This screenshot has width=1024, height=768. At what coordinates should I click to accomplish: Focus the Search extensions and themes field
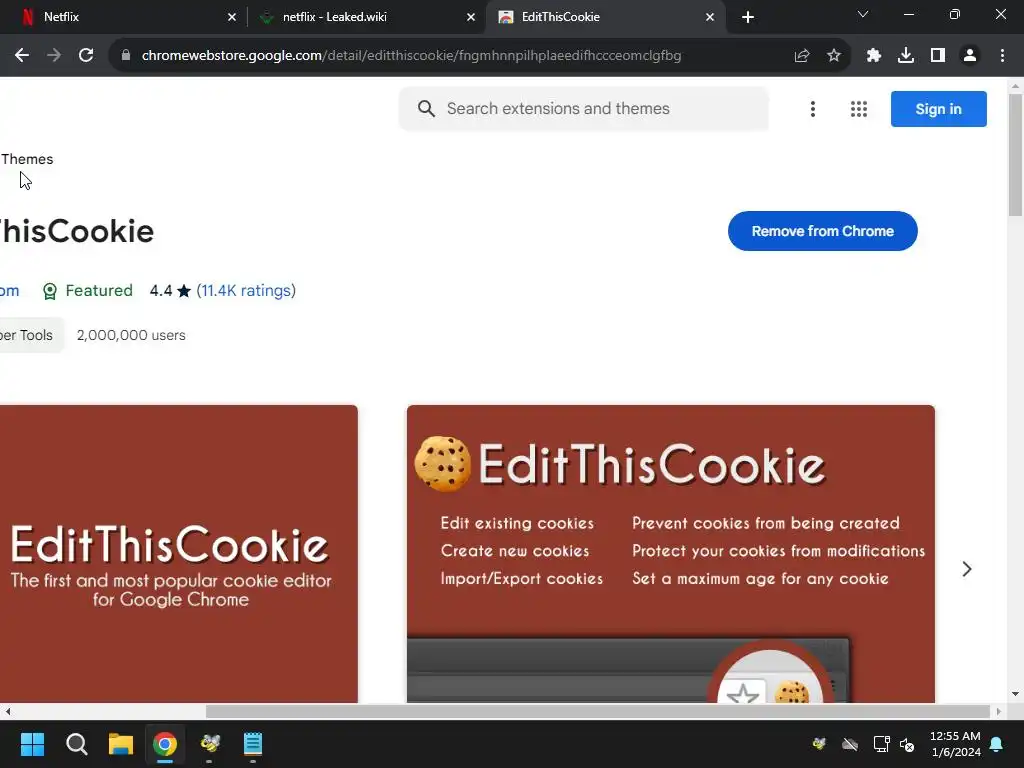[584, 108]
